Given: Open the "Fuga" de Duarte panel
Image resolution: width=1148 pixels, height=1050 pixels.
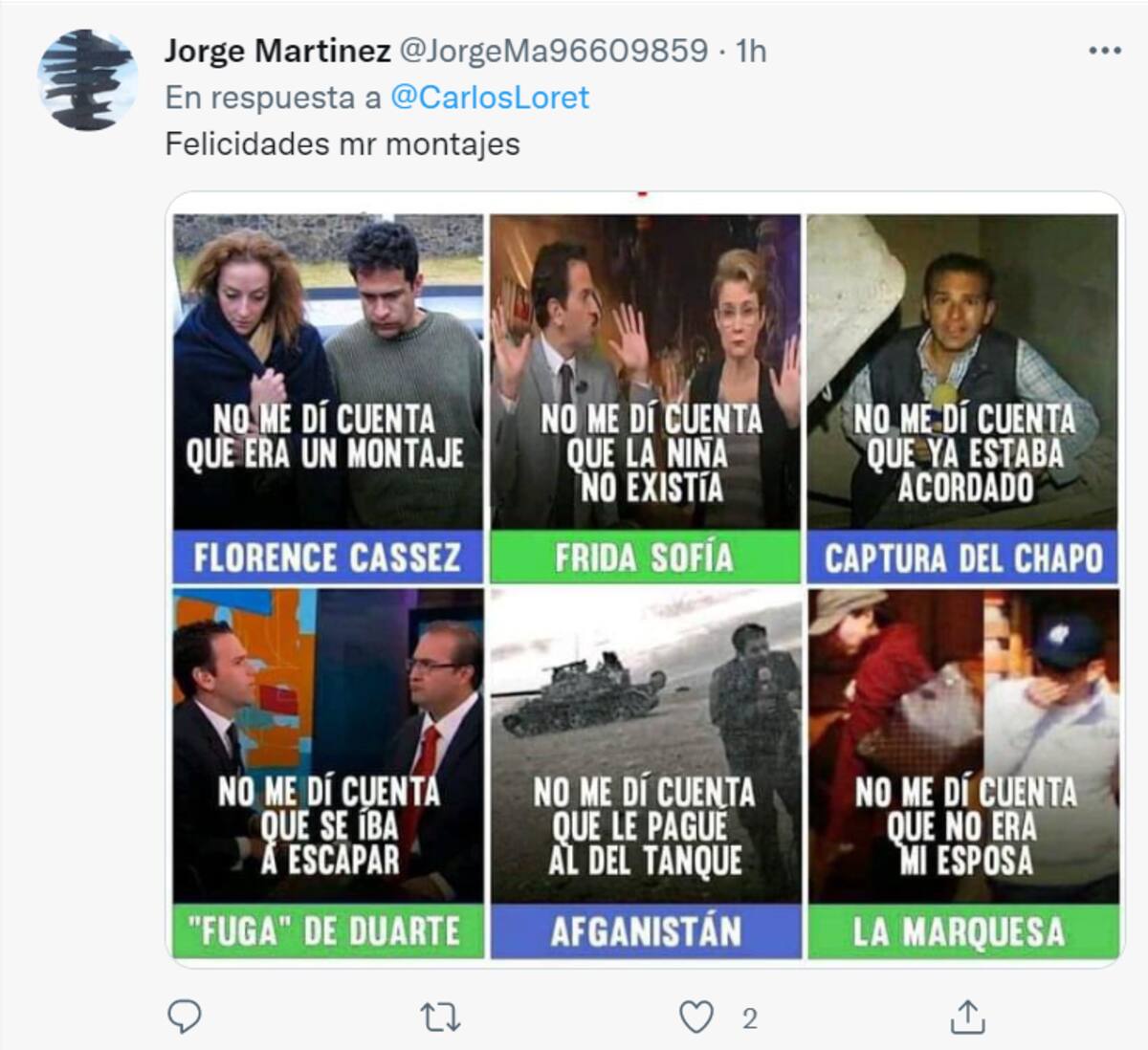Looking at the screenshot, I should coord(328,774).
